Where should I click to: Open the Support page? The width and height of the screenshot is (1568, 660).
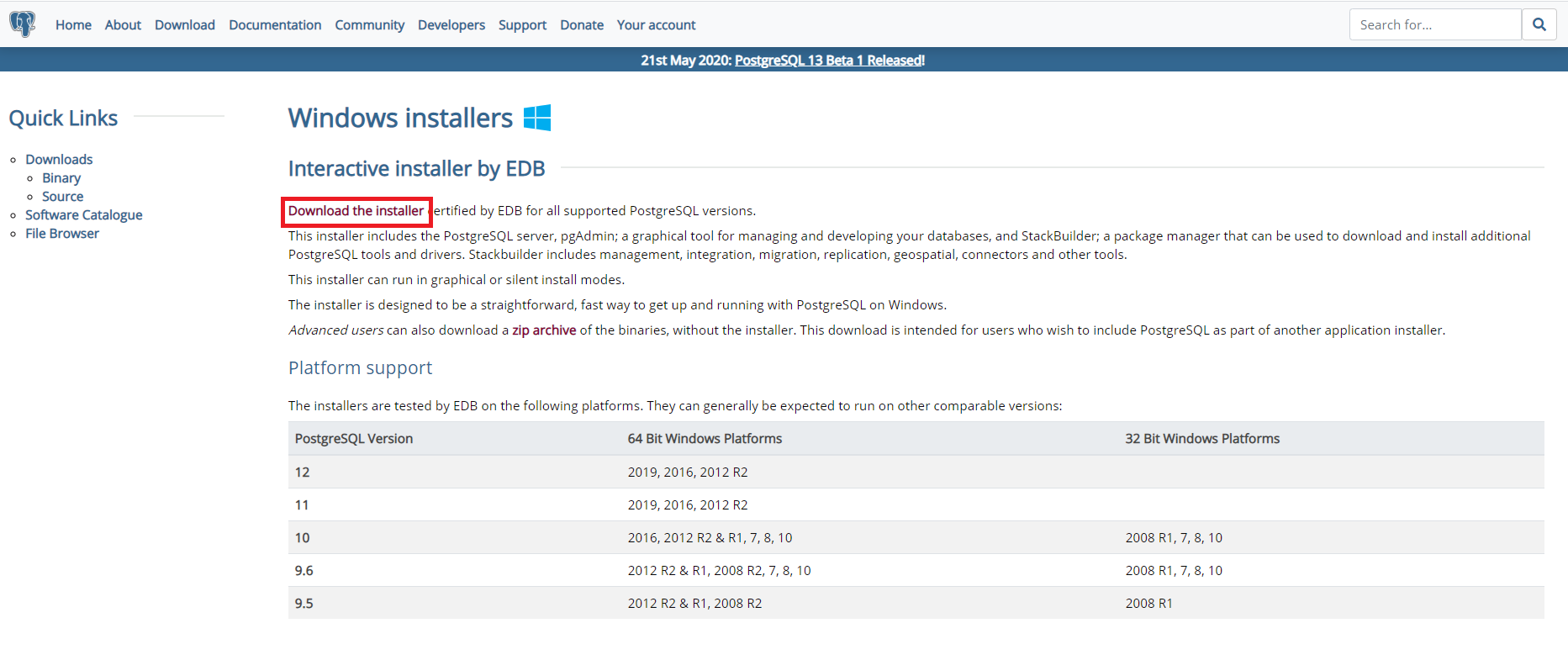[x=522, y=25]
